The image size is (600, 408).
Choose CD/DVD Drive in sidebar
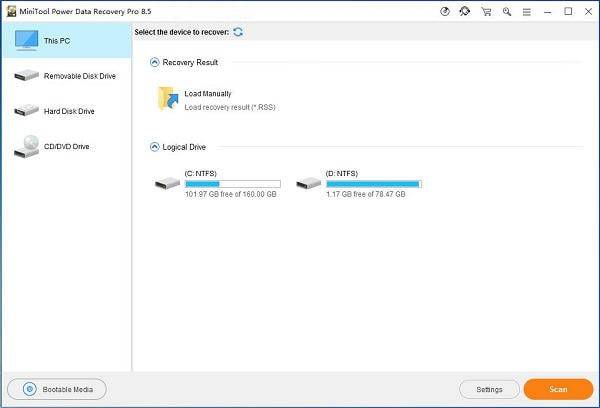66,146
